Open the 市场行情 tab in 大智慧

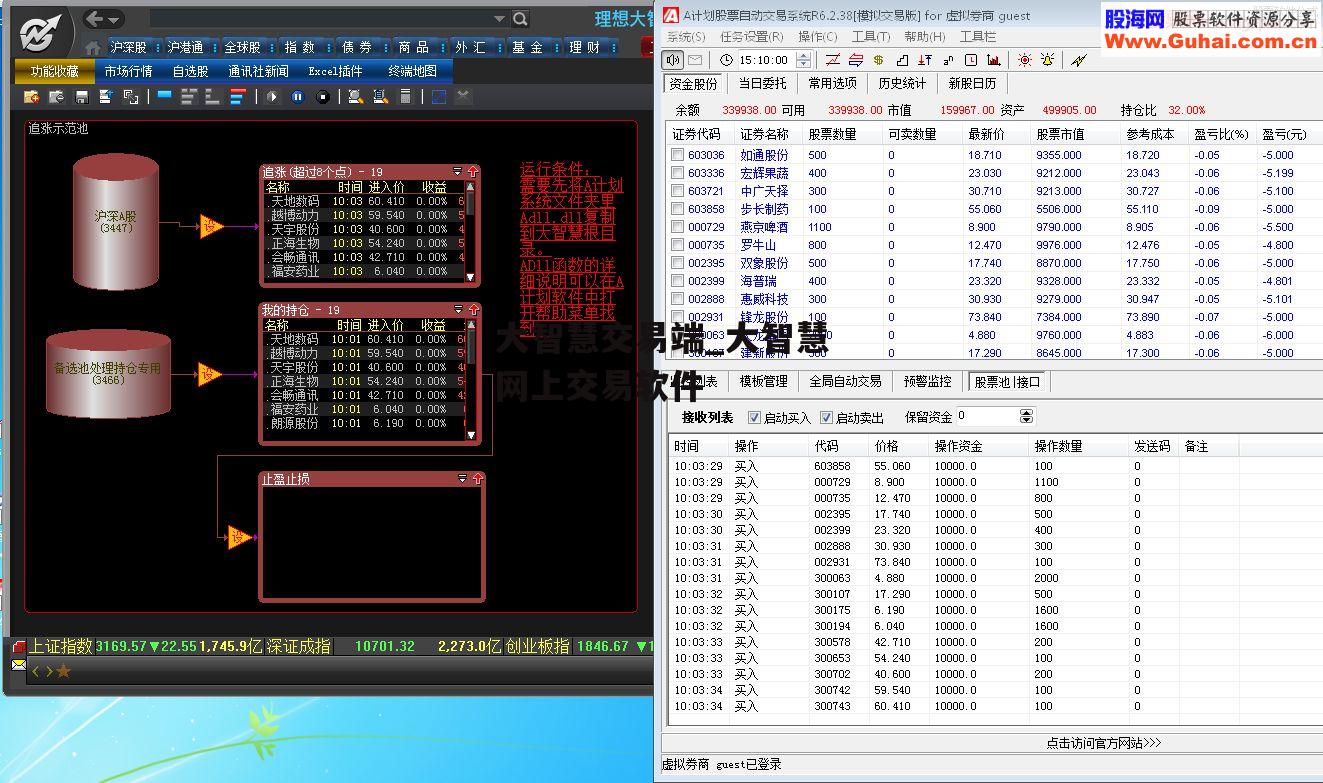coord(128,71)
